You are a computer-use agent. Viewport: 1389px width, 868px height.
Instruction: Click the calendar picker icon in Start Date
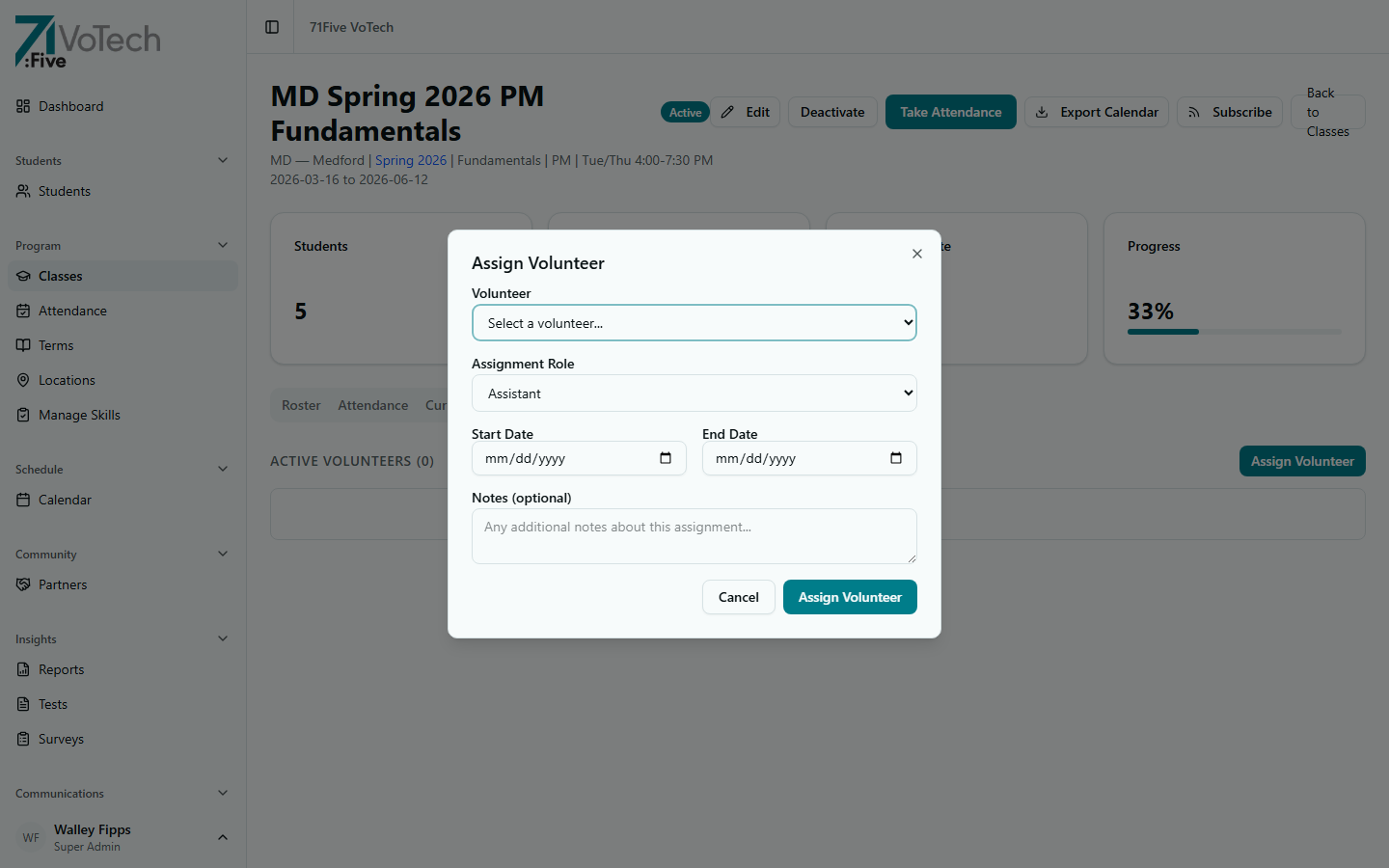click(665, 458)
